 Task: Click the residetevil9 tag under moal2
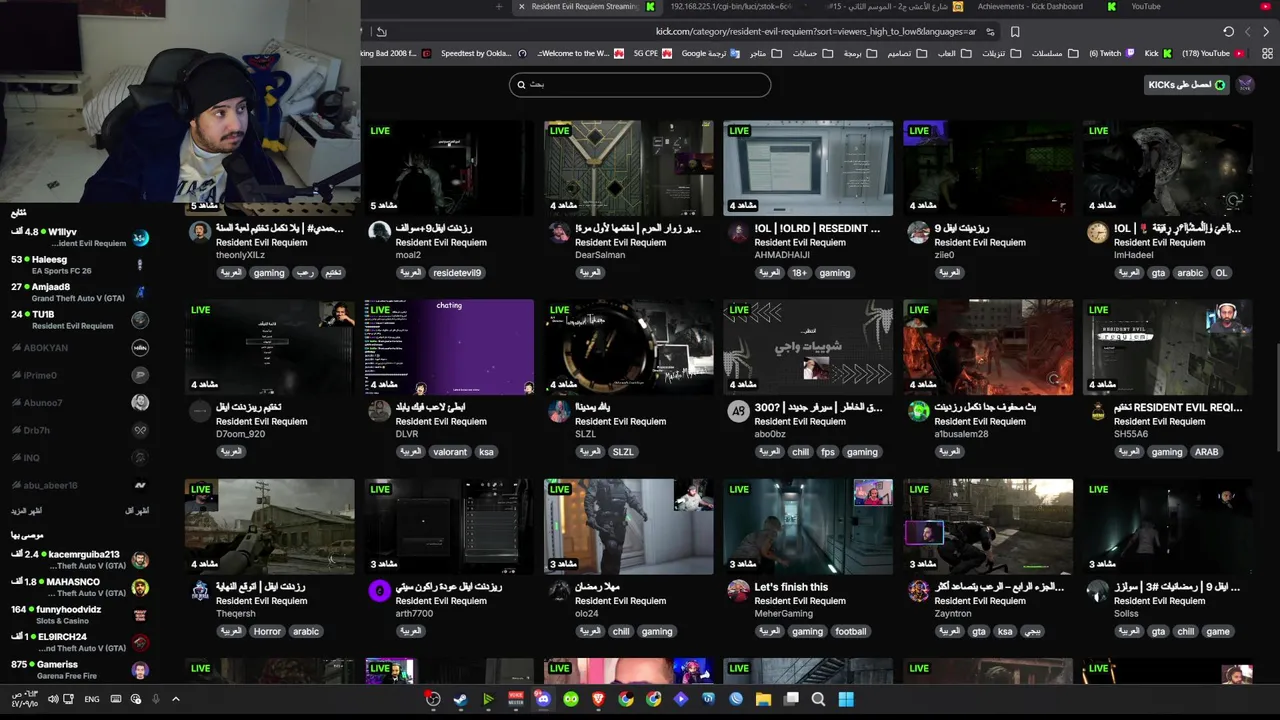[x=457, y=272]
